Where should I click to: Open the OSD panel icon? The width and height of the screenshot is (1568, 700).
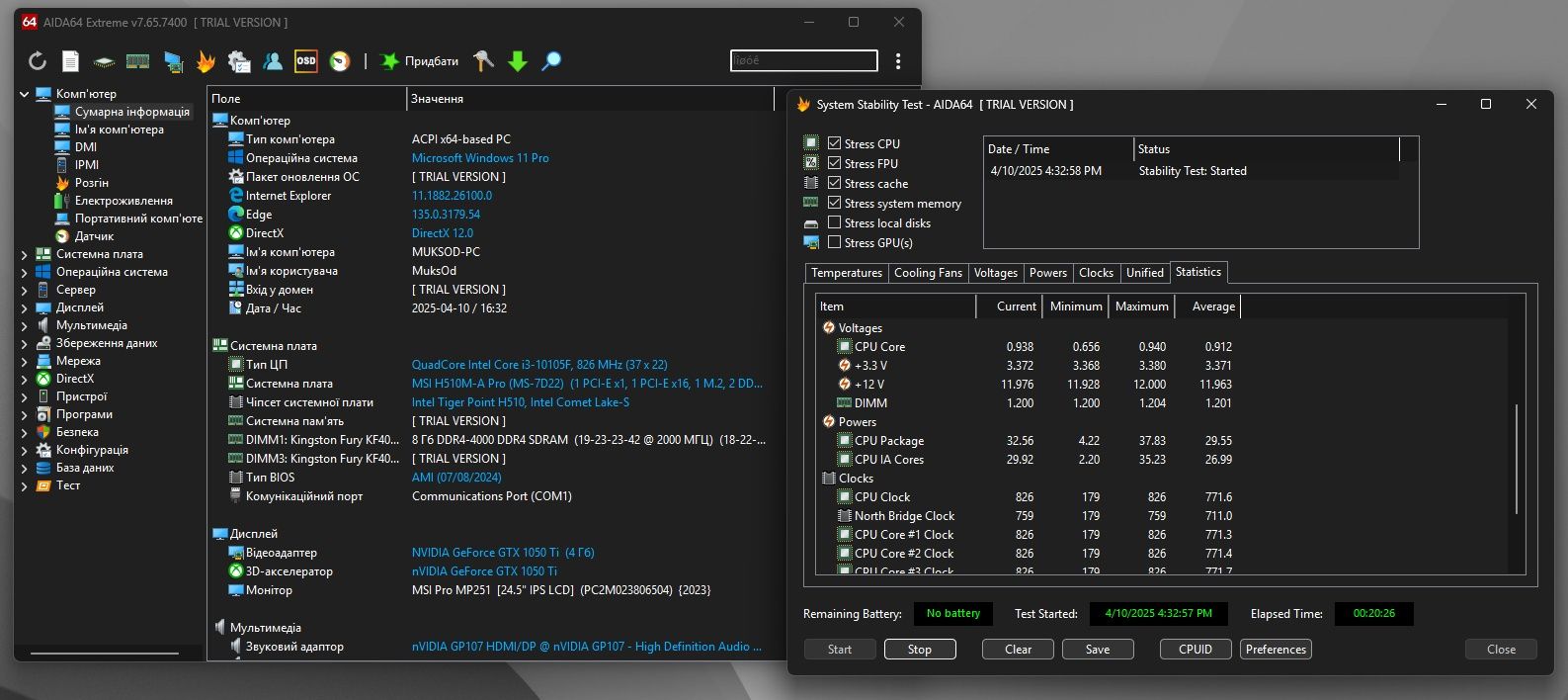306,61
